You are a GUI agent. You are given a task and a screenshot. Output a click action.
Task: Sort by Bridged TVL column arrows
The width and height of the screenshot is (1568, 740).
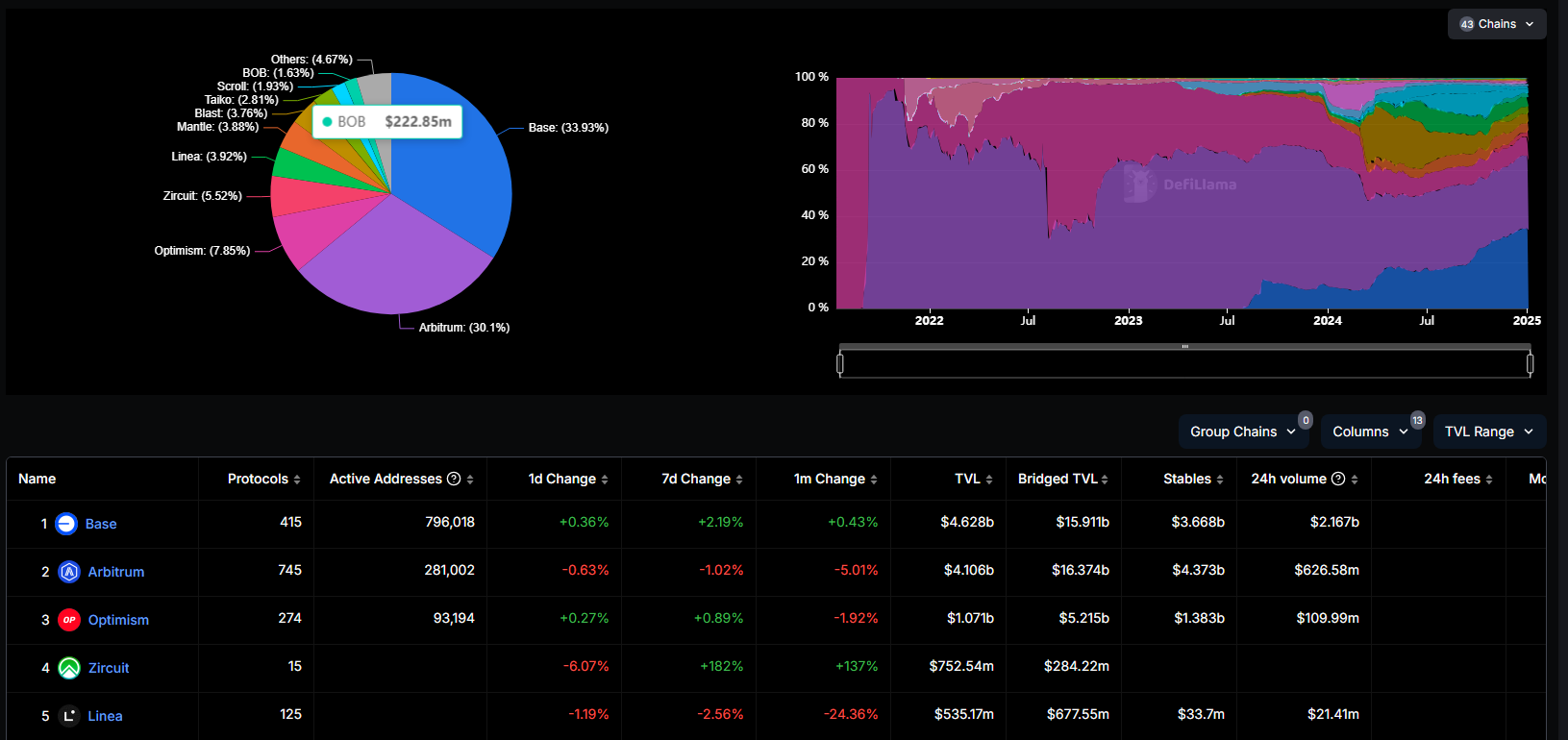coord(1105,480)
